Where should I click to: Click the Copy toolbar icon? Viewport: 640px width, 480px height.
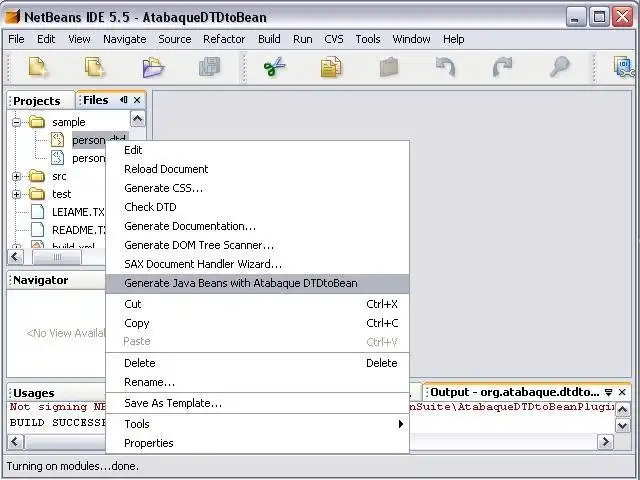331,67
